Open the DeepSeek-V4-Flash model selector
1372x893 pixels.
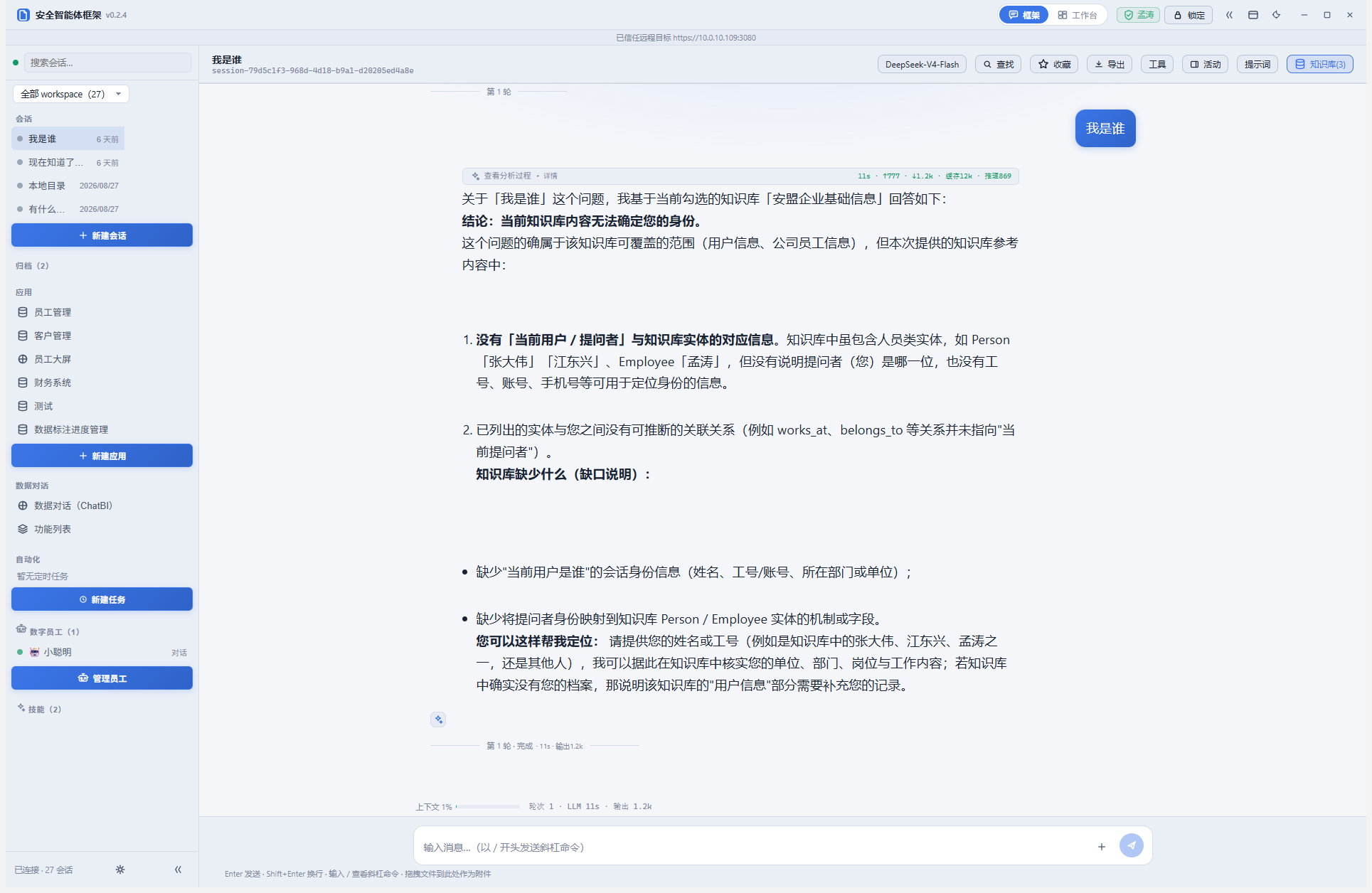click(922, 64)
